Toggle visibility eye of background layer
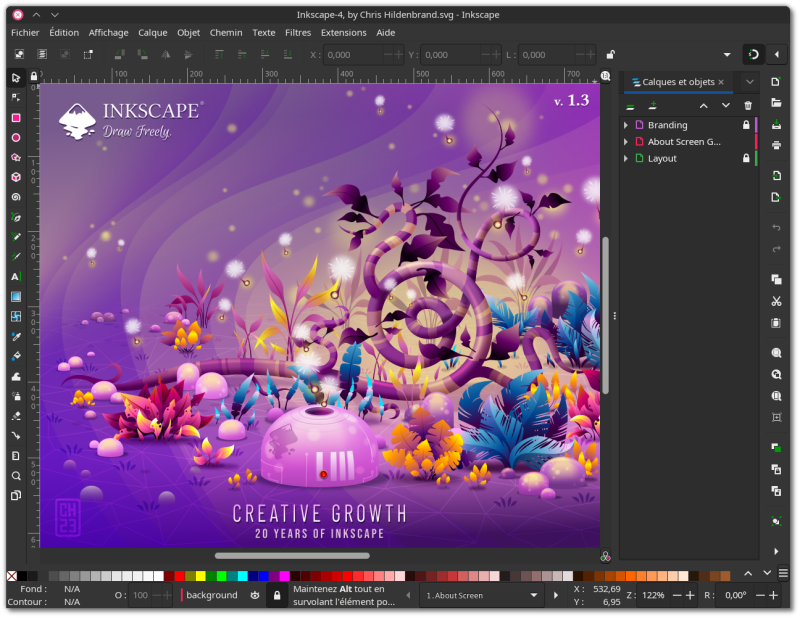 click(x=255, y=595)
